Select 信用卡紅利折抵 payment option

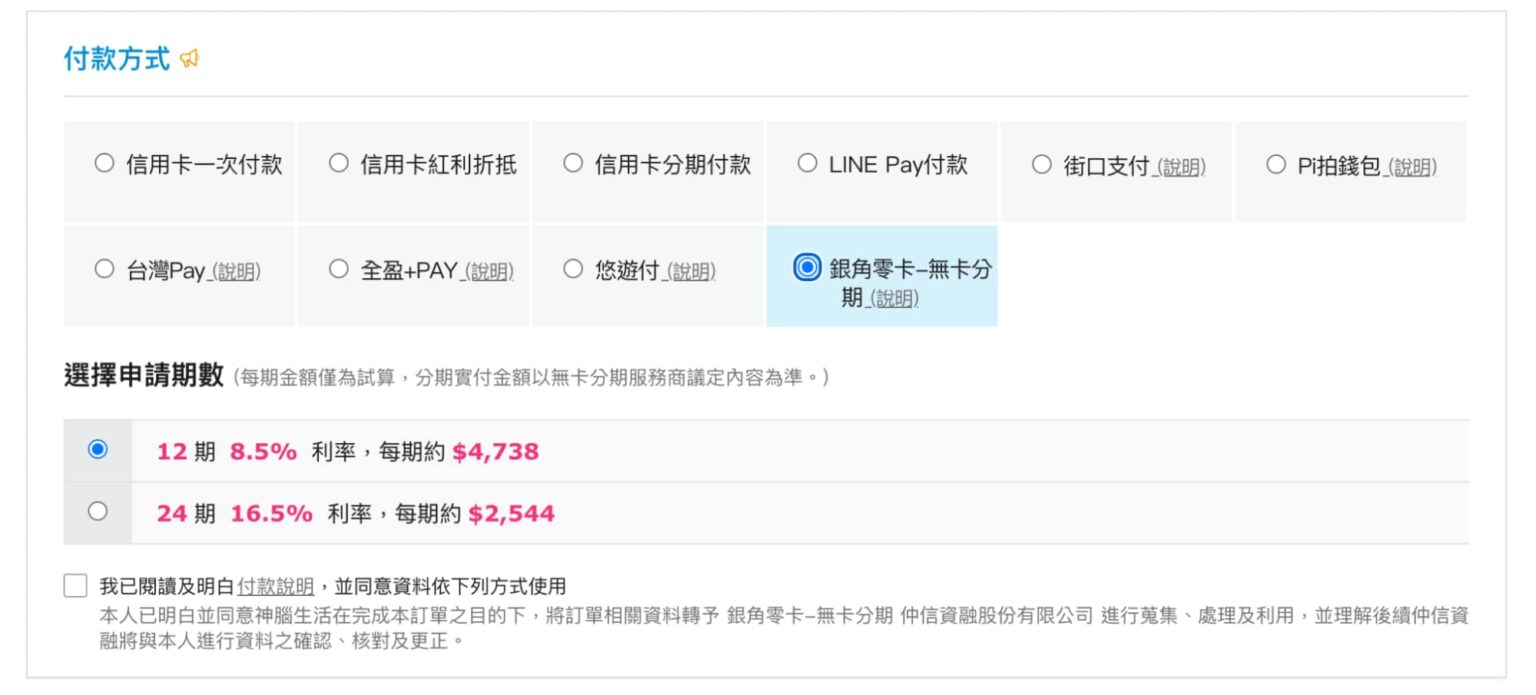pos(337,163)
